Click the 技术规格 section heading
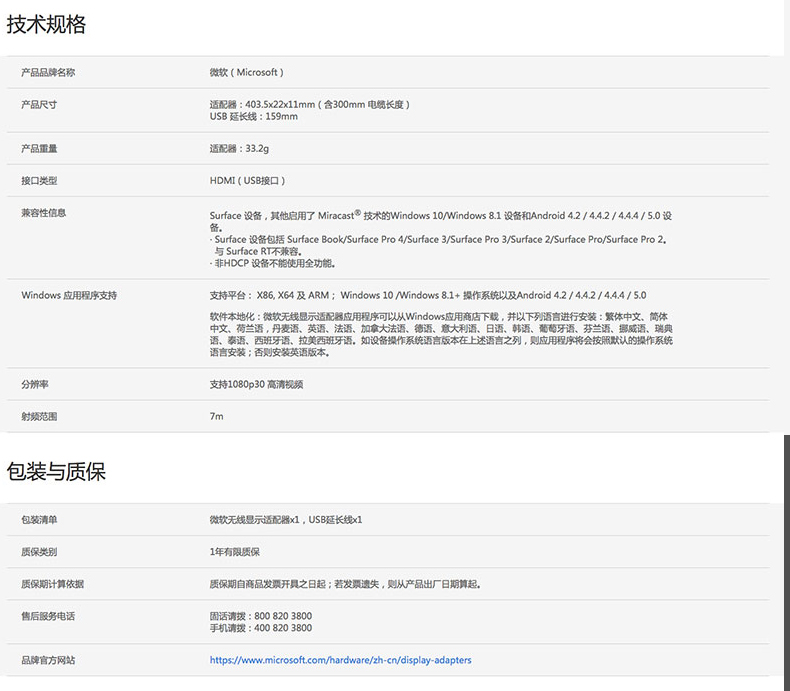This screenshot has width=790, height=691. [47, 25]
